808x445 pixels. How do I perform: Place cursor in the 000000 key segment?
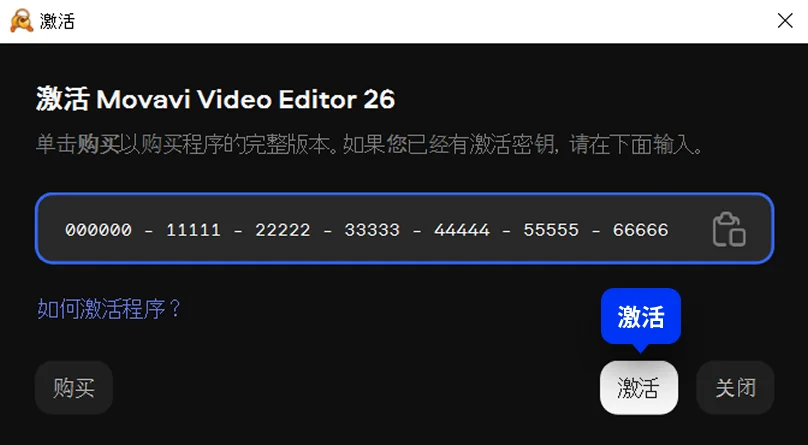[x=98, y=229]
